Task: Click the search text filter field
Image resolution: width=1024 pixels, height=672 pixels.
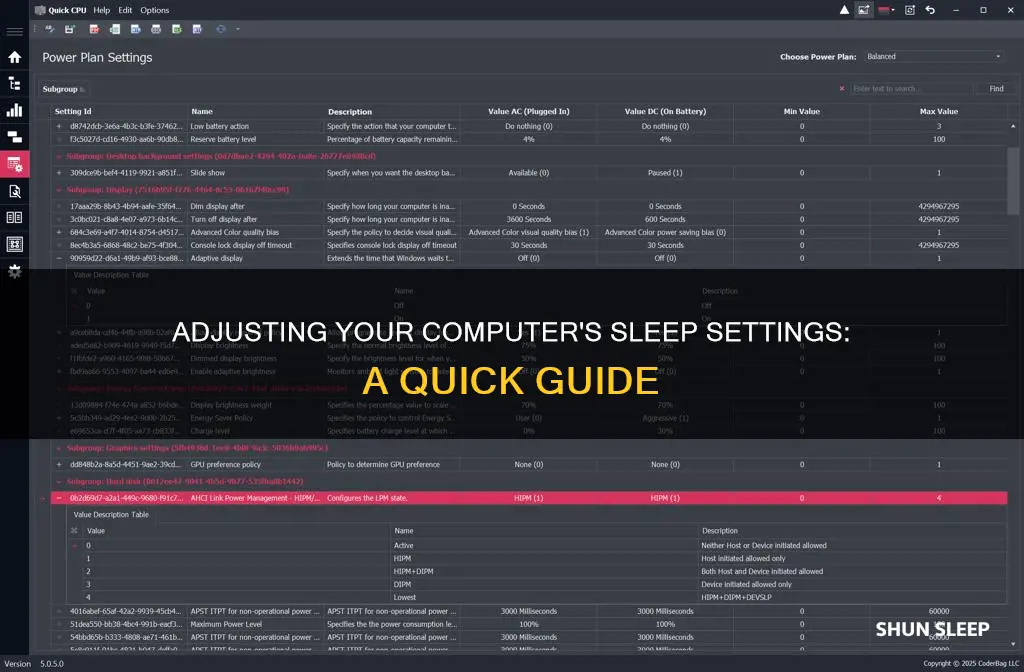Action: [x=910, y=88]
